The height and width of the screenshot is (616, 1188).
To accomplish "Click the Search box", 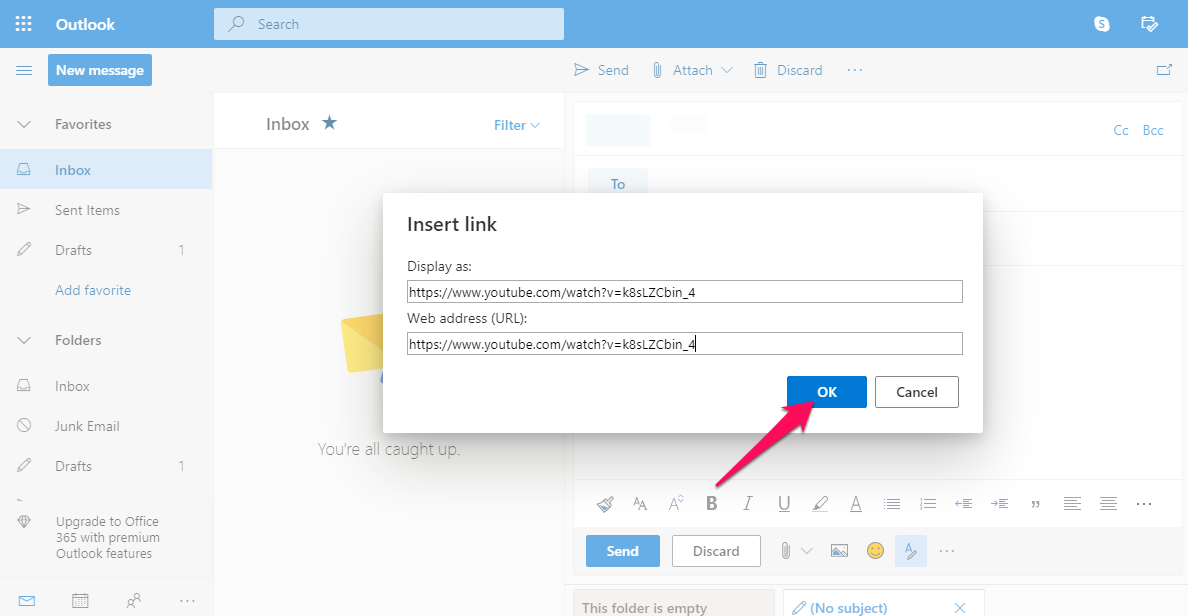I will coord(389,24).
